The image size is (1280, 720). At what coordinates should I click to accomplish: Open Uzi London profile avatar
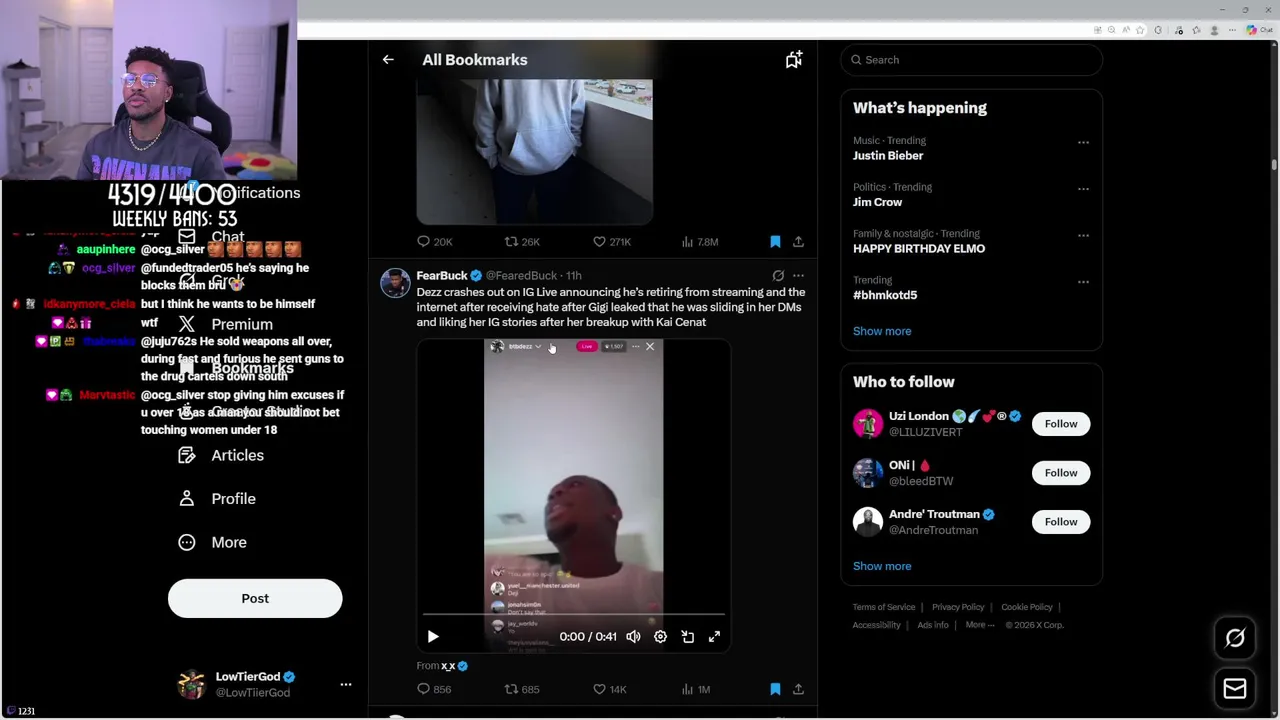coord(868,424)
